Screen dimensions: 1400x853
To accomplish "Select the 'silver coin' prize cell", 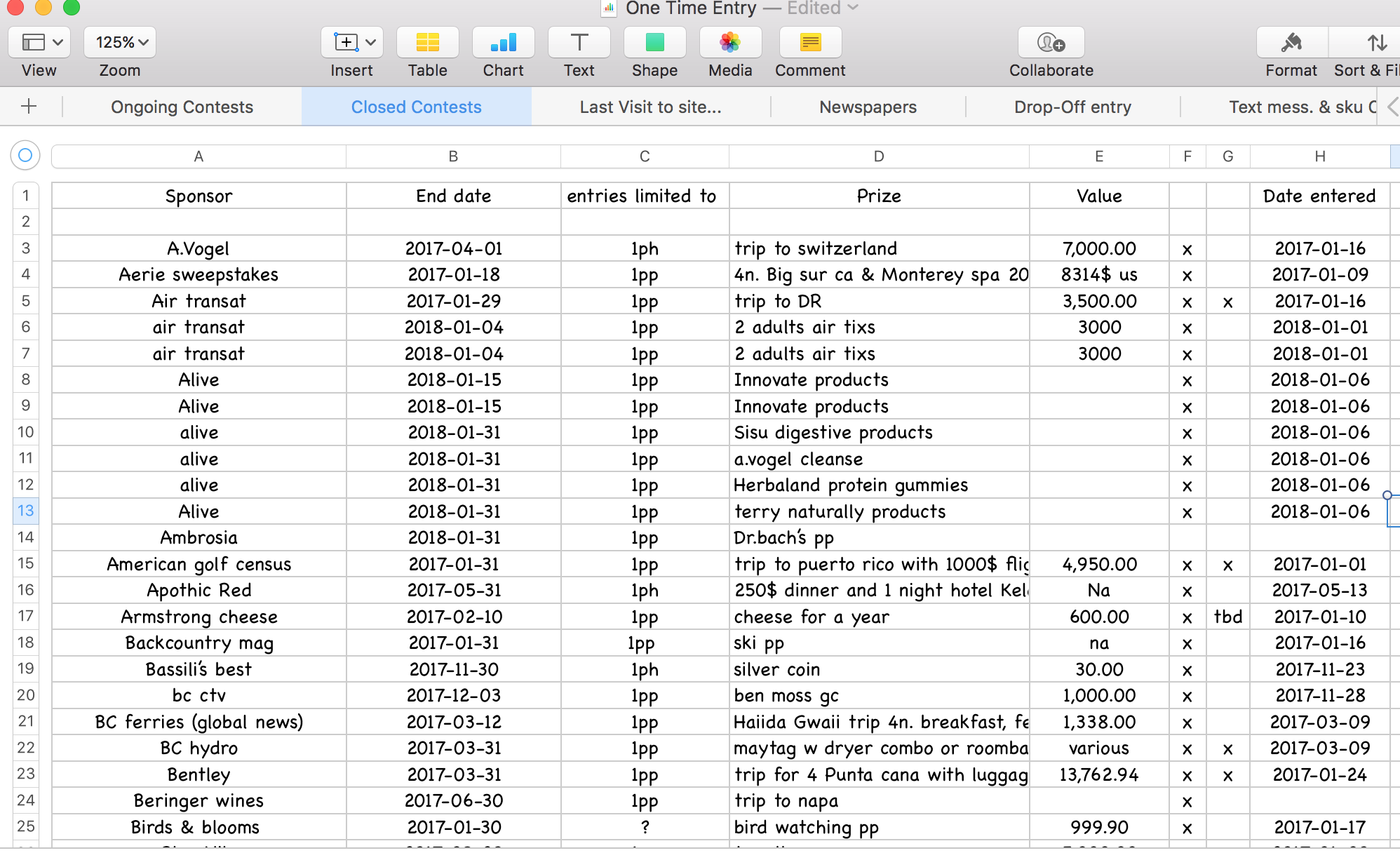I will (x=879, y=669).
